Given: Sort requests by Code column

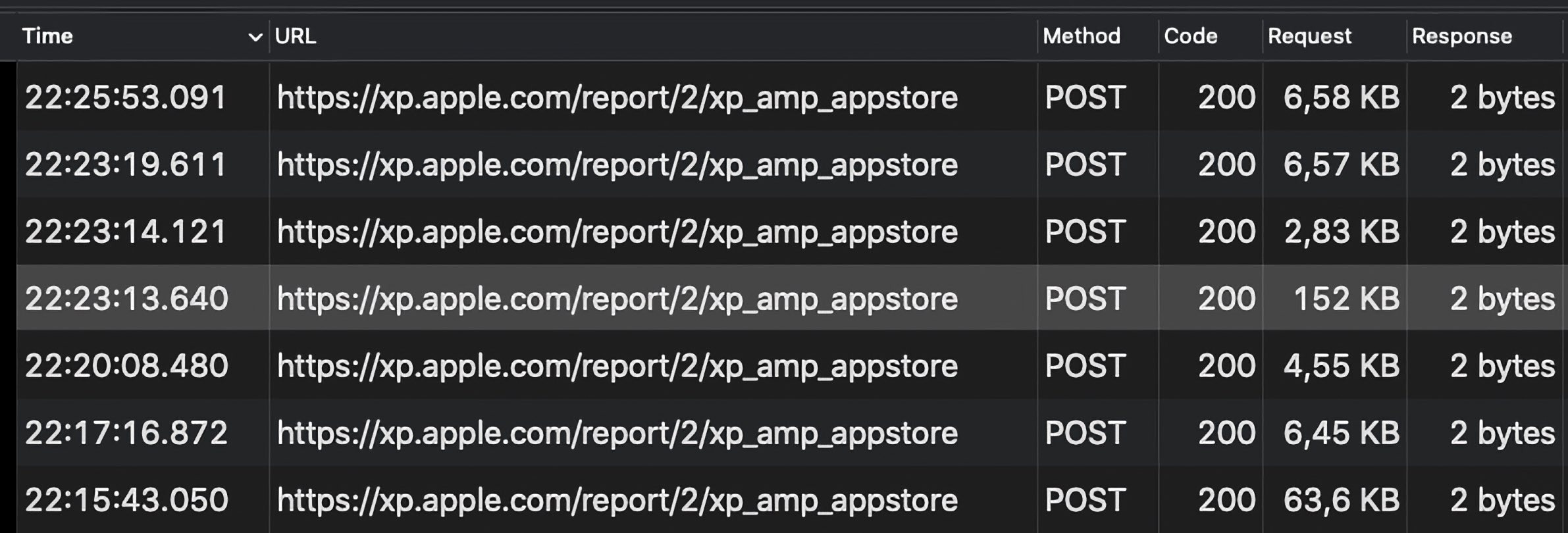Looking at the screenshot, I should [1190, 36].
